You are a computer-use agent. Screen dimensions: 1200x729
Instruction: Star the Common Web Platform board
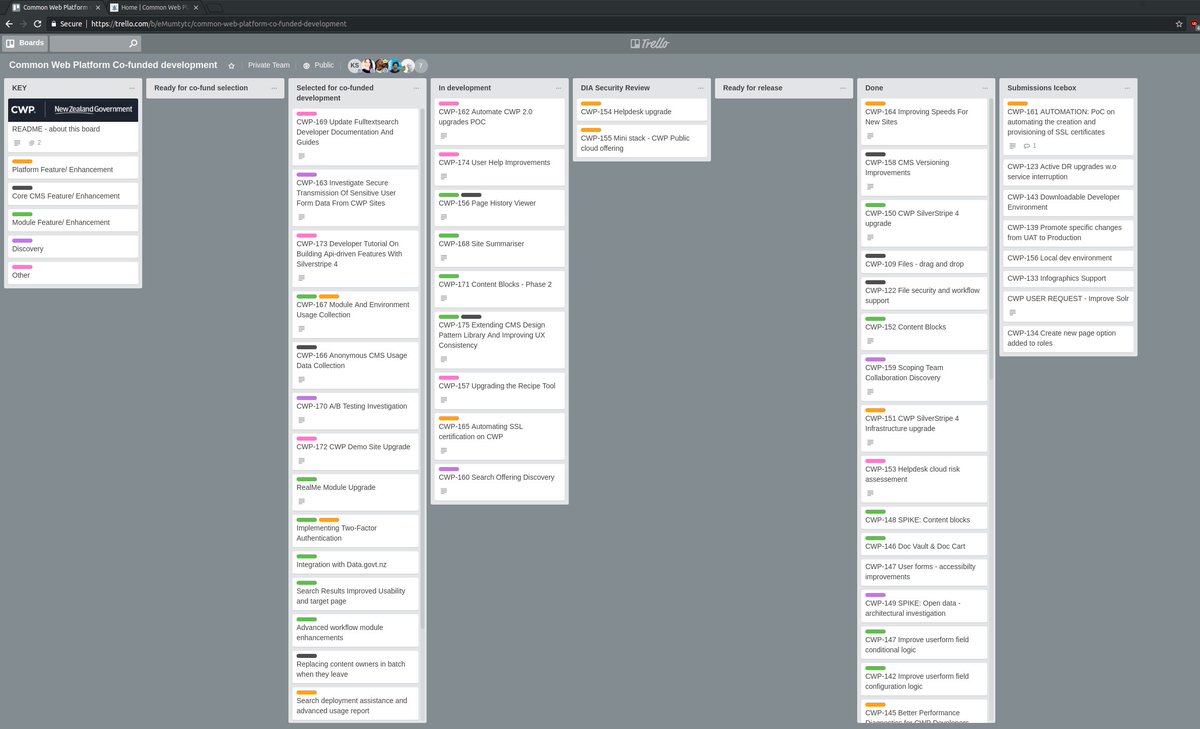[231, 65]
